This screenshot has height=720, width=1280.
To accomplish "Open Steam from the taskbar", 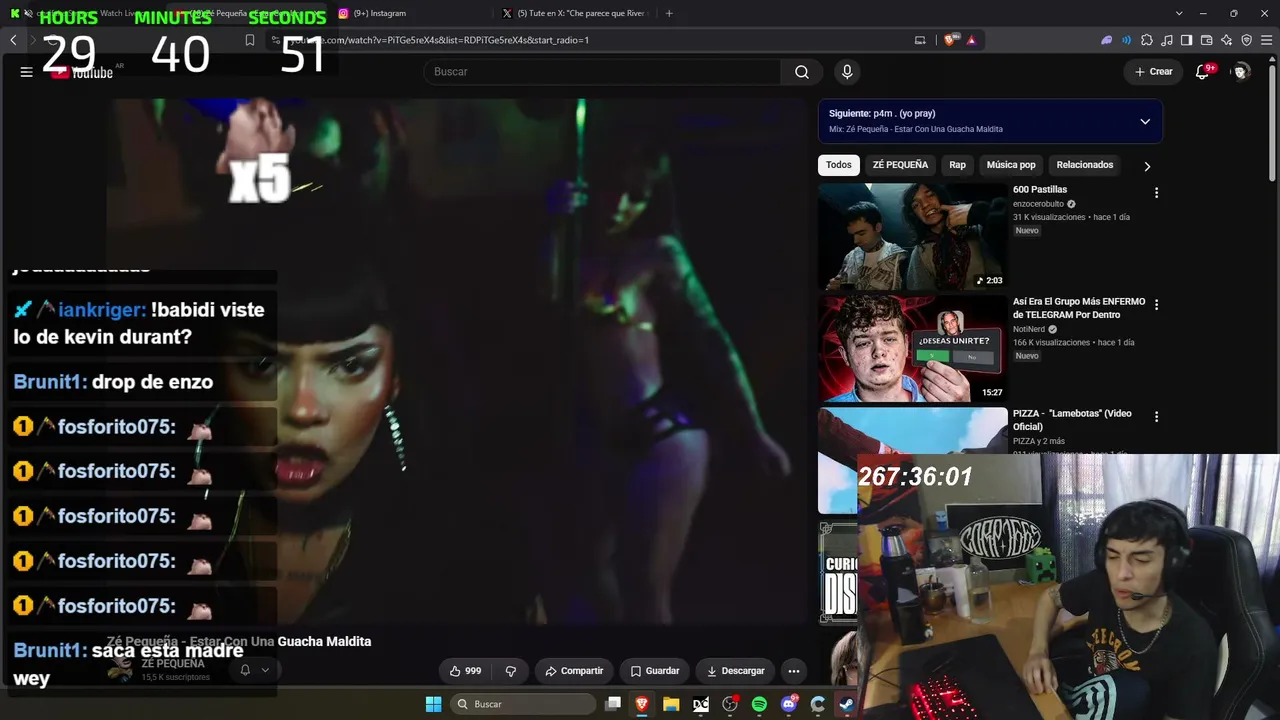I will click(847, 704).
